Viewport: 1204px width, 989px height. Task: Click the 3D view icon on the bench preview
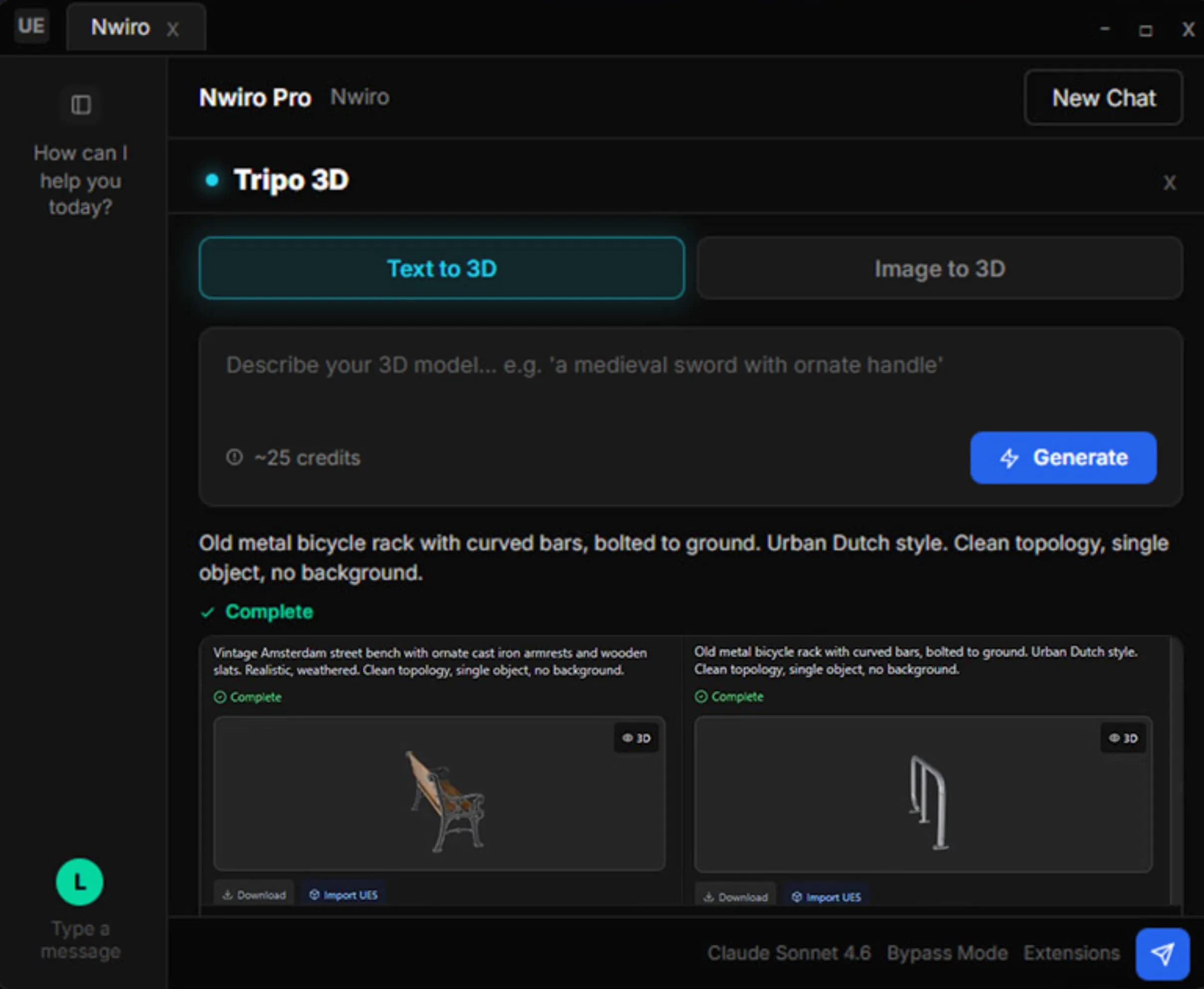636,738
